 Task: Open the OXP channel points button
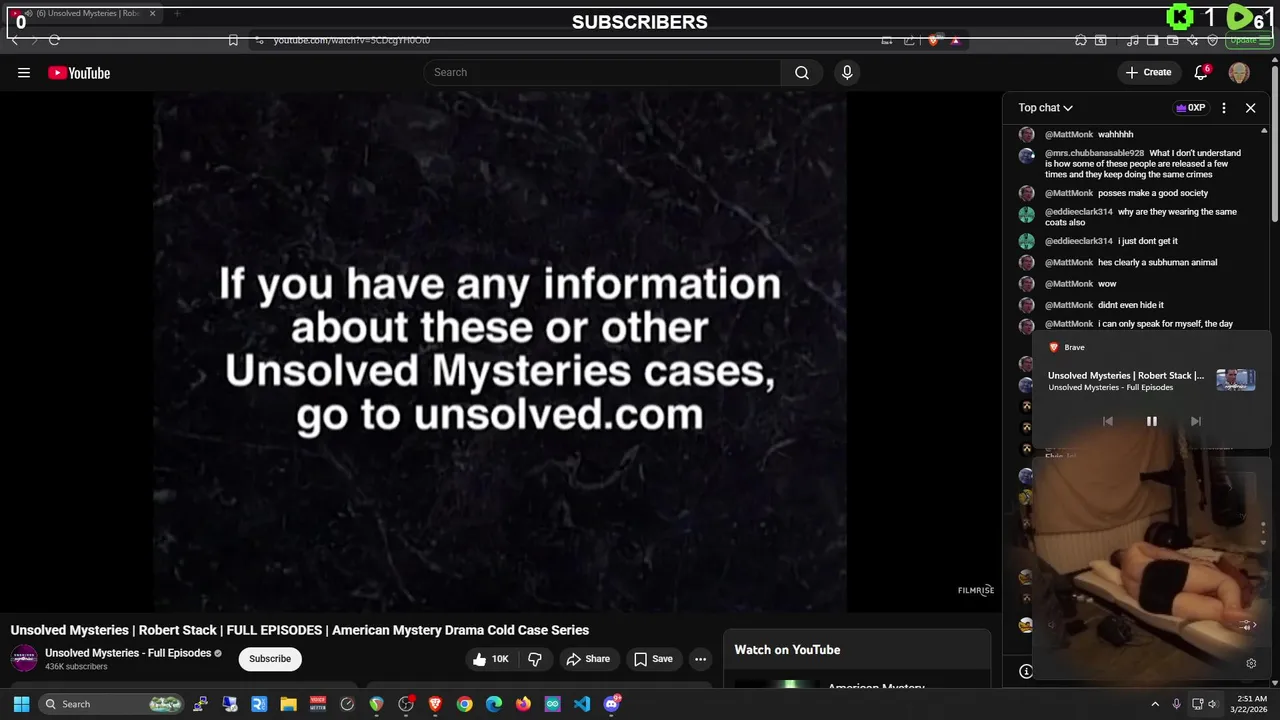[x=1190, y=108]
